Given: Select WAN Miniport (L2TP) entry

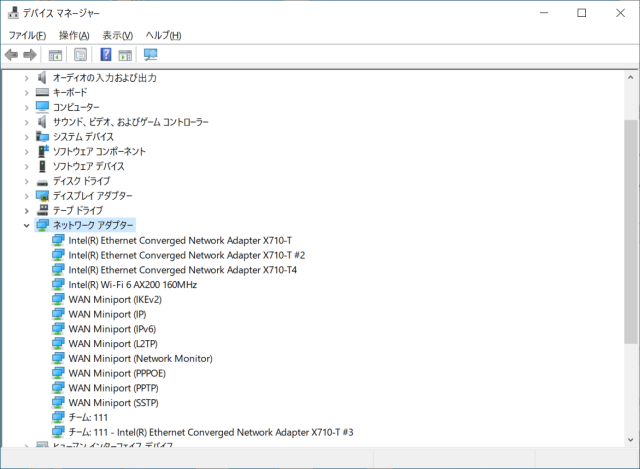Looking at the screenshot, I should pyautogui.click(x=113, y=344).
